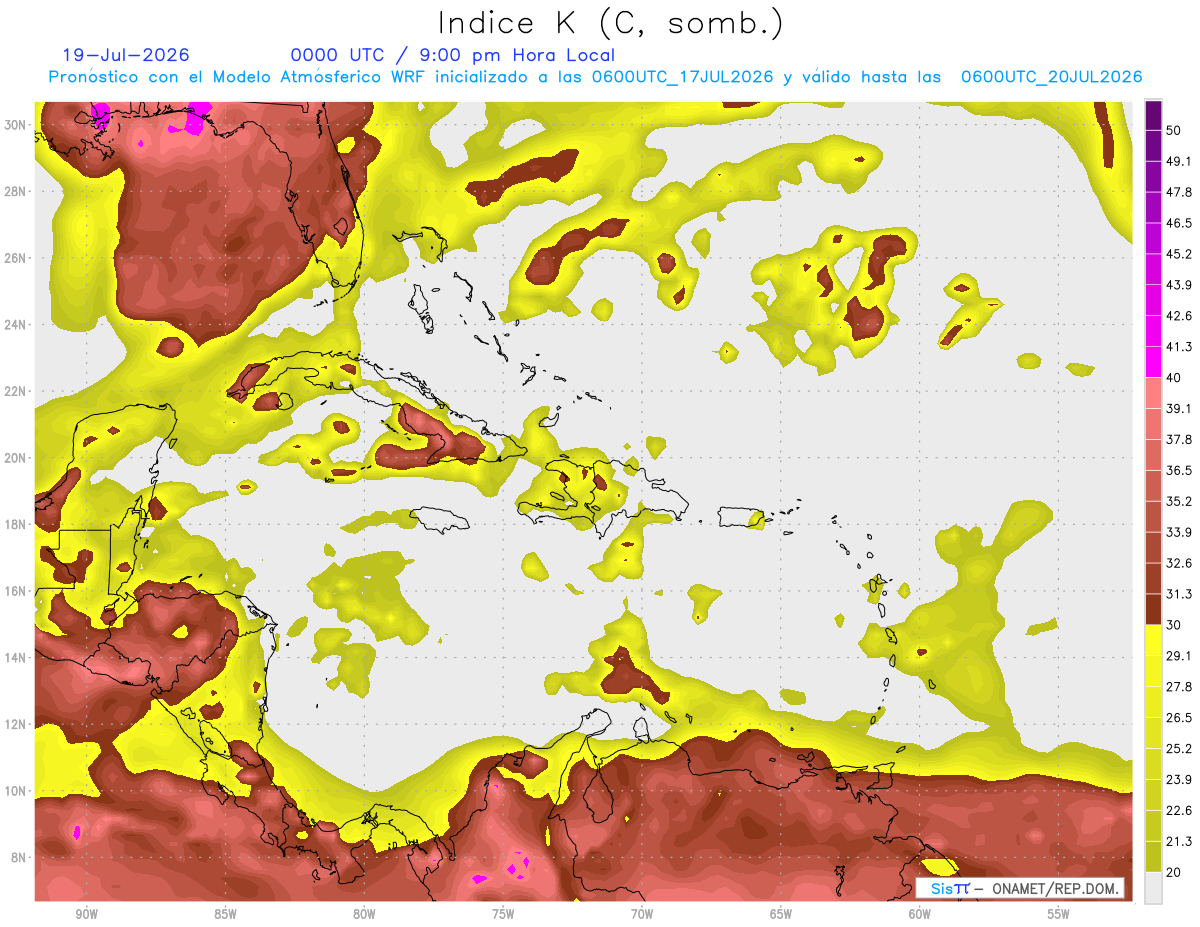Viewport: 1200px width, 927px height.
Task: Click the '46.5' value on the color scale
Action: coord(1179,223)
